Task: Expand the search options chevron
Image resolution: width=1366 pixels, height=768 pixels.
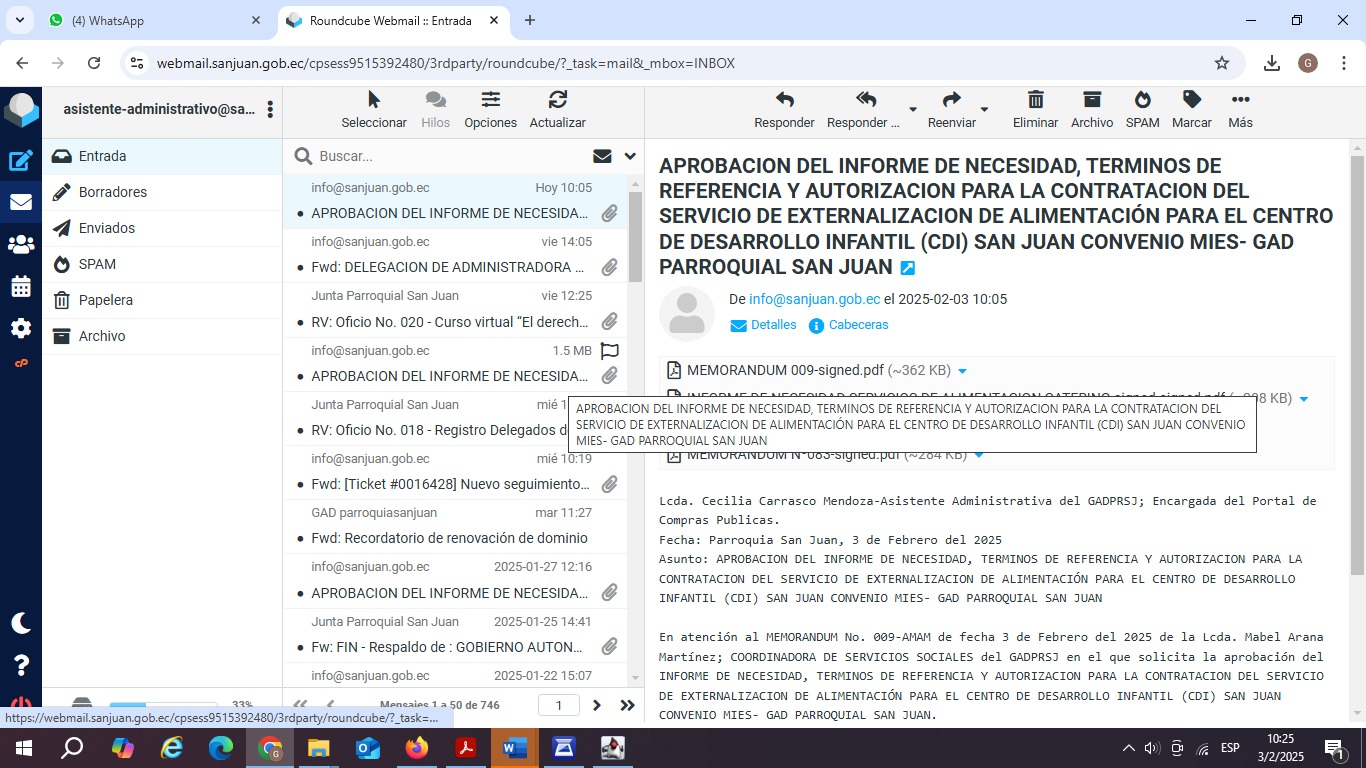Action: [630, 156]
